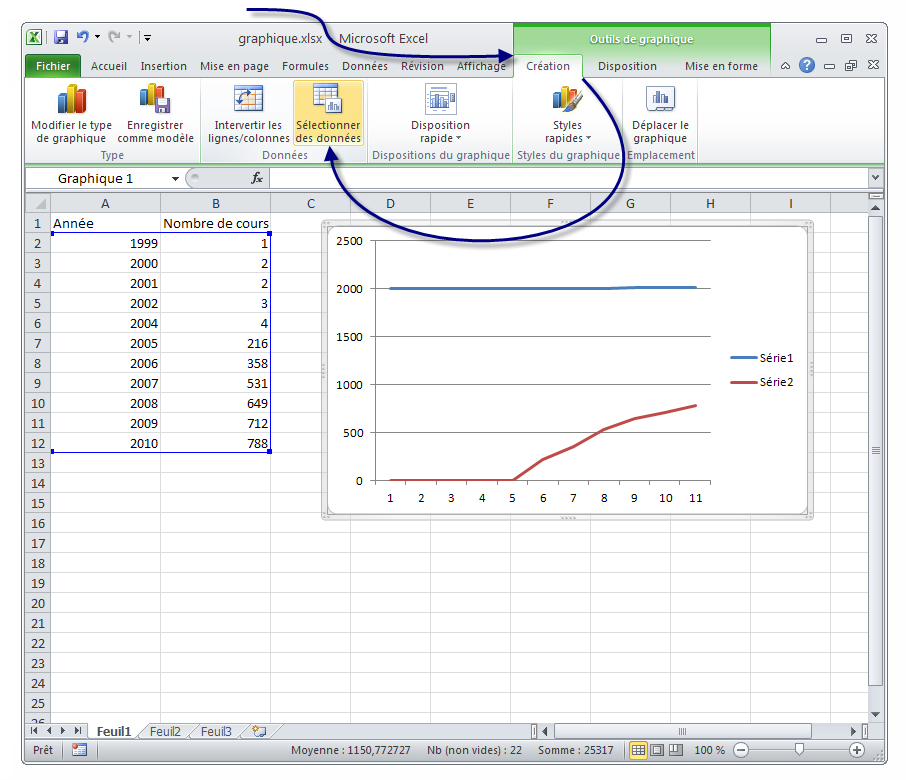Screen dimensions: 906x780
Task: Switch to Page Layout view in status bar
Action: [657, 750]
